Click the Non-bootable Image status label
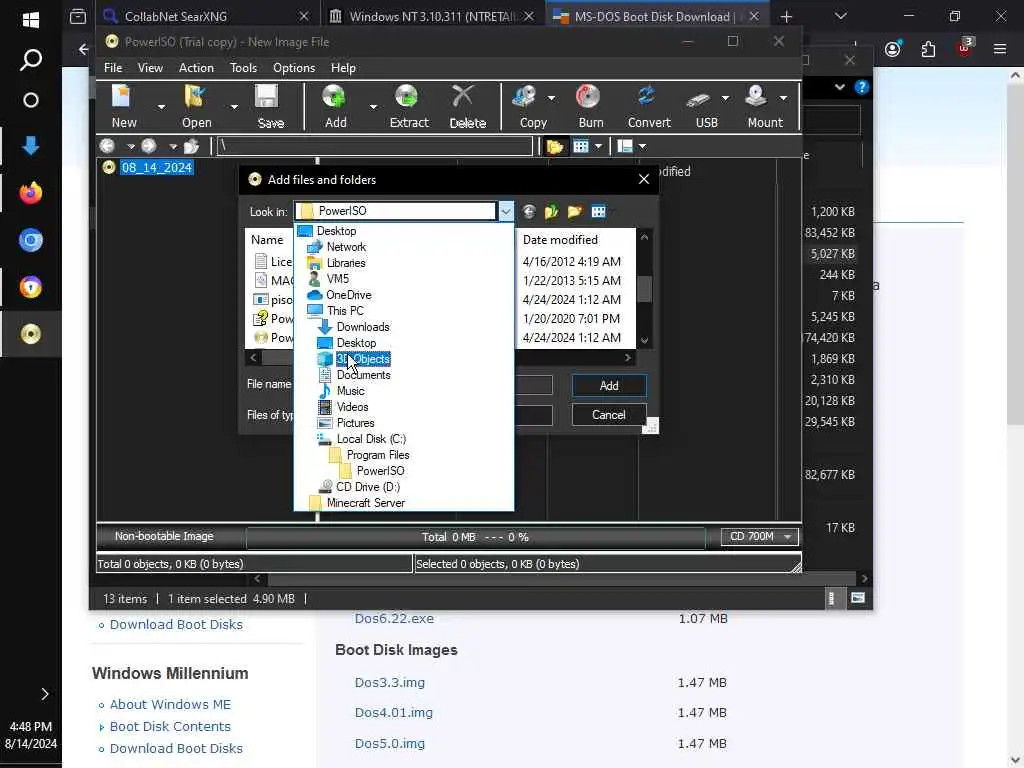The width and height of the screenshot is (1024, 768). (x=164, y=536)
